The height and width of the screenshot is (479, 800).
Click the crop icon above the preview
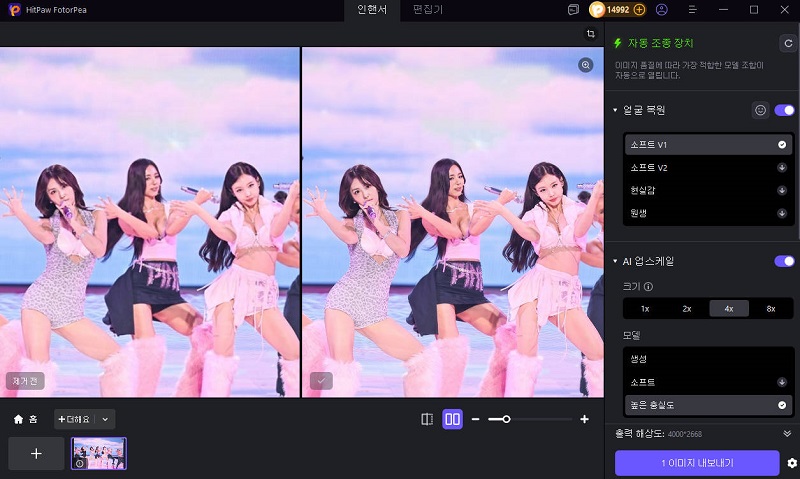[591, 34]
